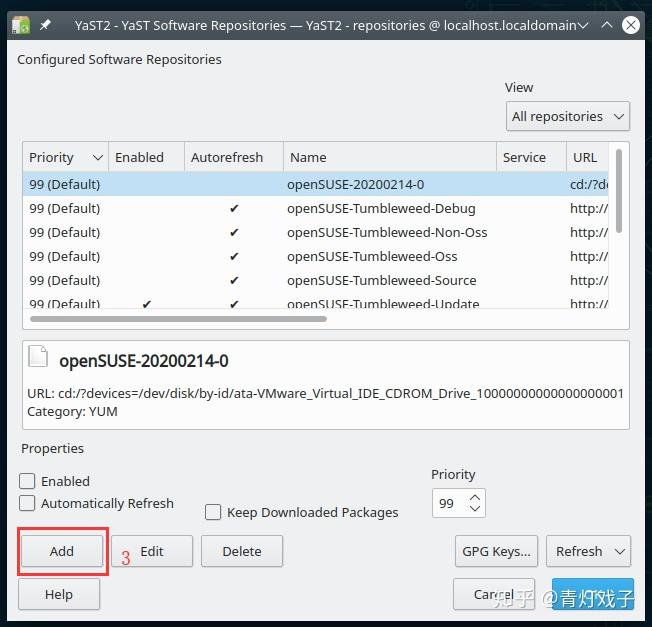Image resolution: width=652 pixels, height=627 pixels.
Task: Sort by Enabled column header
Action: 146,157
